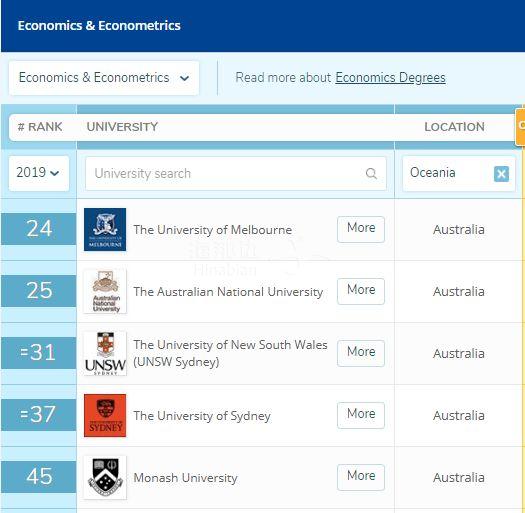Click the UNSW Sydney logo
The width and height of the screenshot is (525, 513).
[x=105, y=353]
